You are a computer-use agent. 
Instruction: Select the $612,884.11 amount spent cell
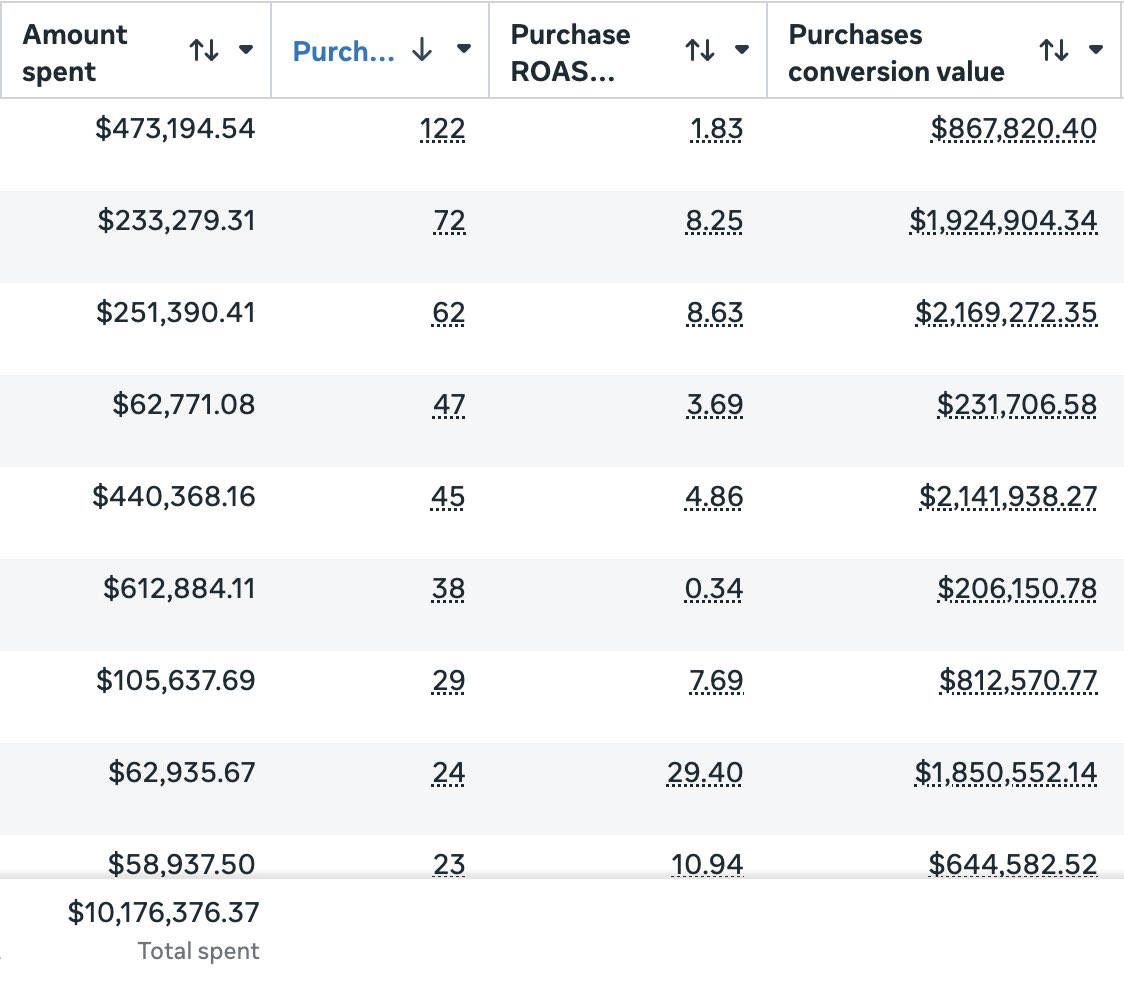click(179, 588)
